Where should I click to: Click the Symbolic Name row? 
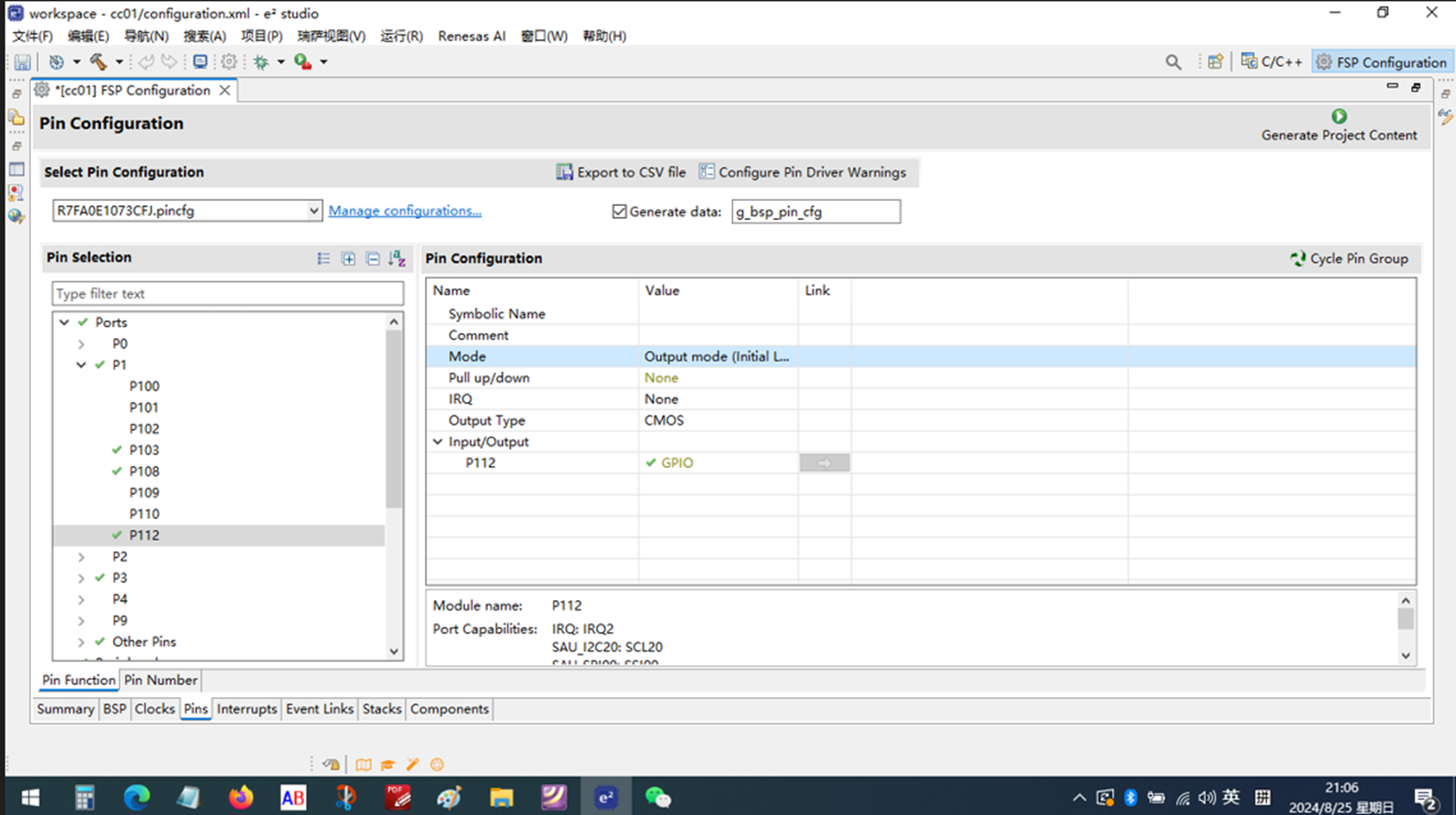921,314
